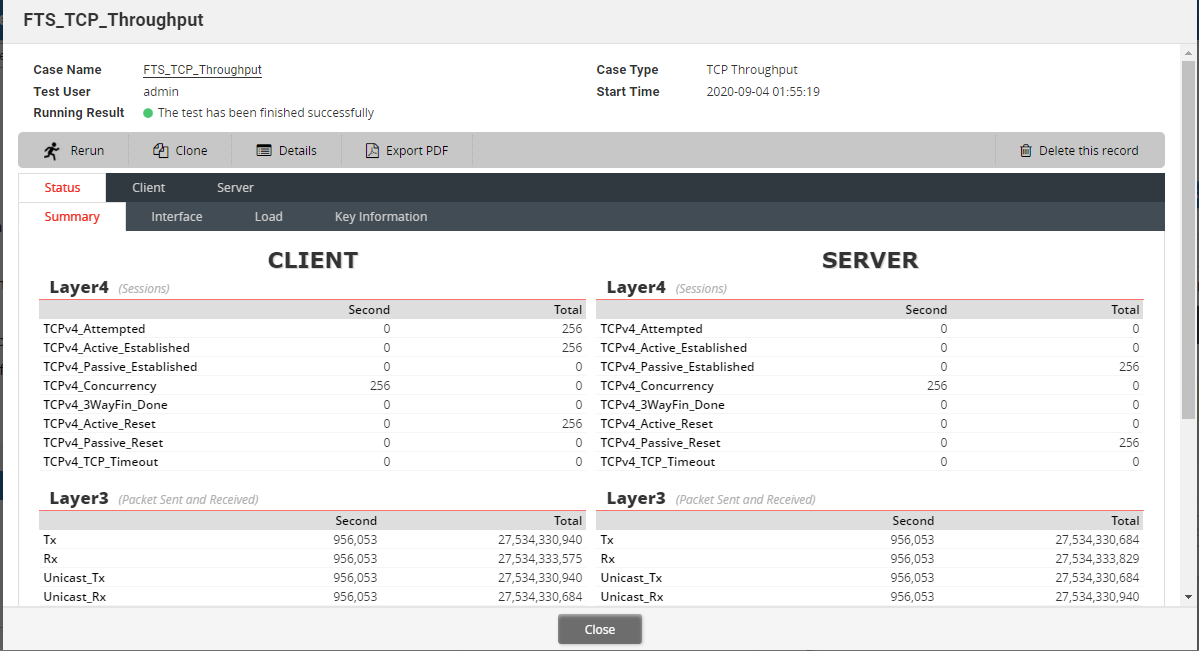Select the TCPv4_Concurrency row under CLIENT
1199x651 pixels.
pos(99,385)
